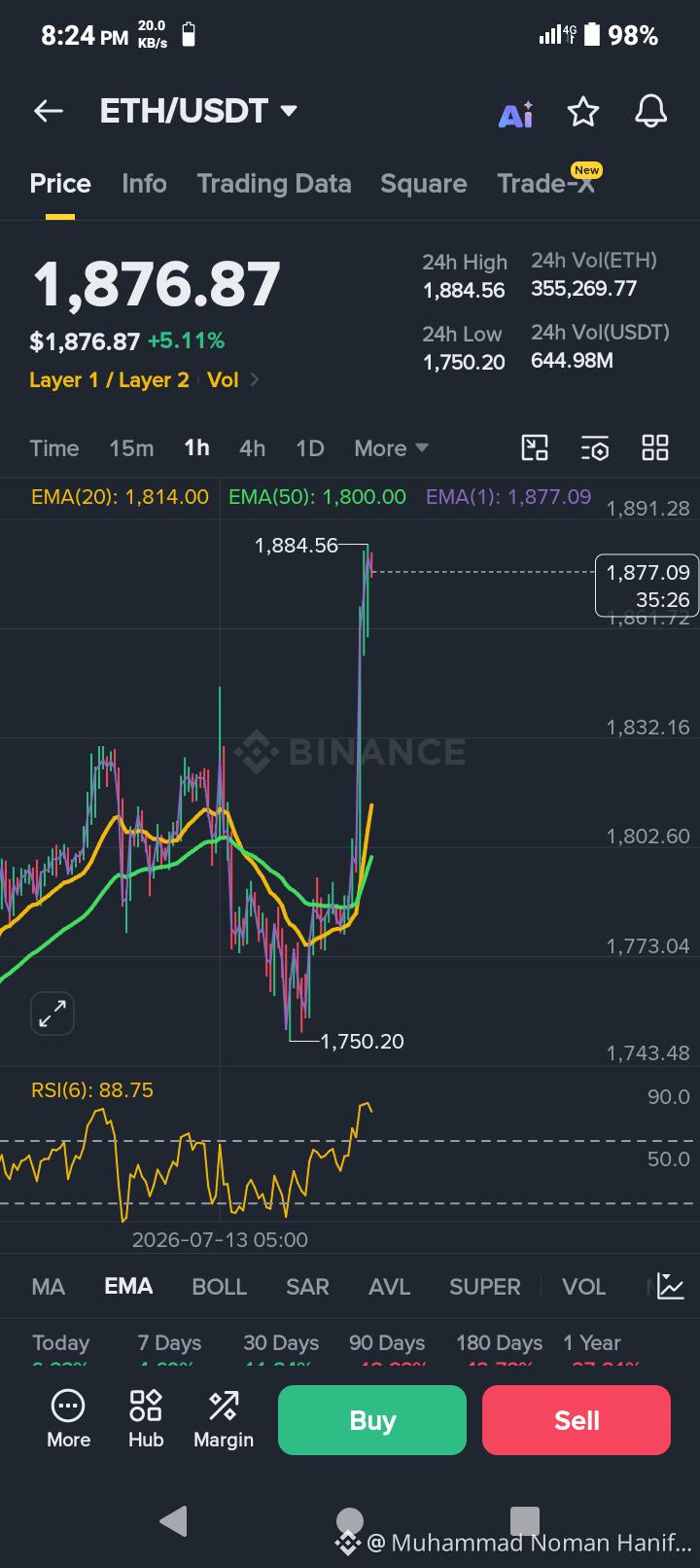Open chart settings icon
This screenshot has width=700, height=1568.
pyautogui.click(x=595, y=447)
